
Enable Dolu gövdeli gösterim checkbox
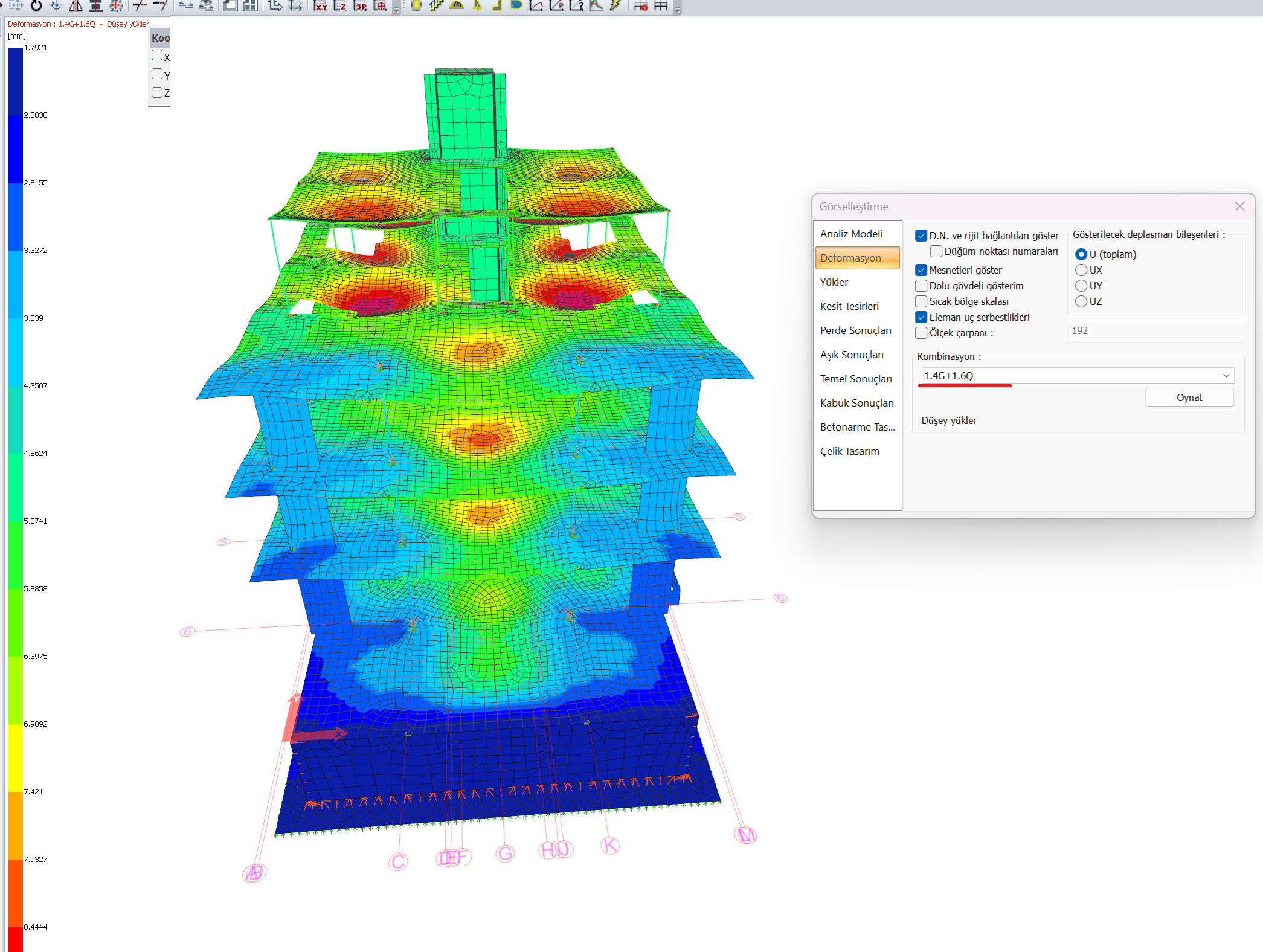click(x=921, y=286)
